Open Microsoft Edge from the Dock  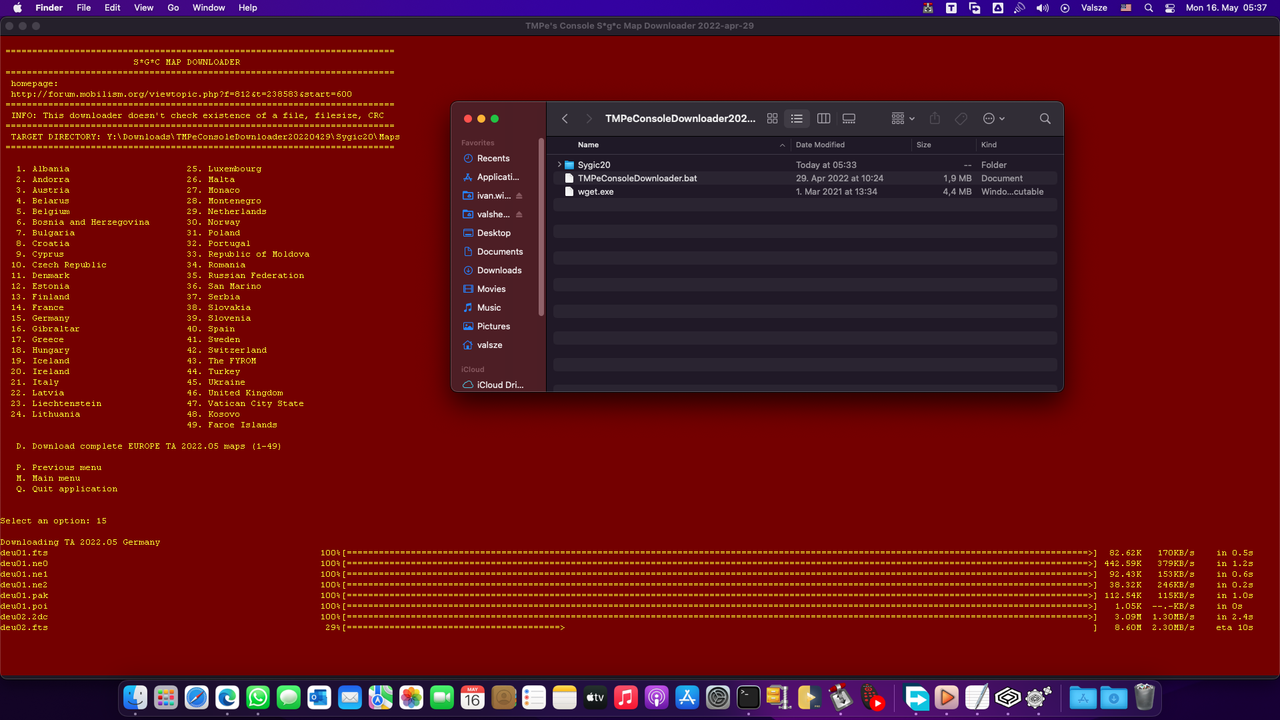pyautogui.click(x=227, y=697)
